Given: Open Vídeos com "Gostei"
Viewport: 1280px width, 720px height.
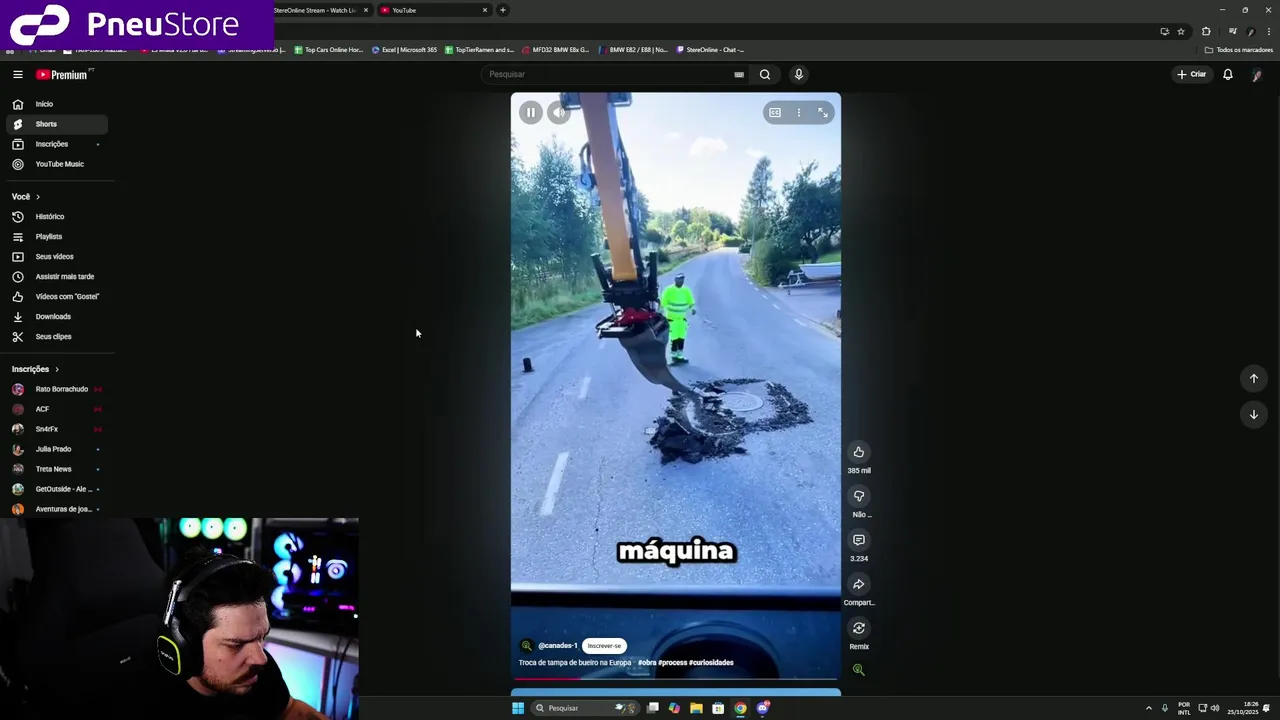Looking at the screenshot, I should click(x=56, y=297).
